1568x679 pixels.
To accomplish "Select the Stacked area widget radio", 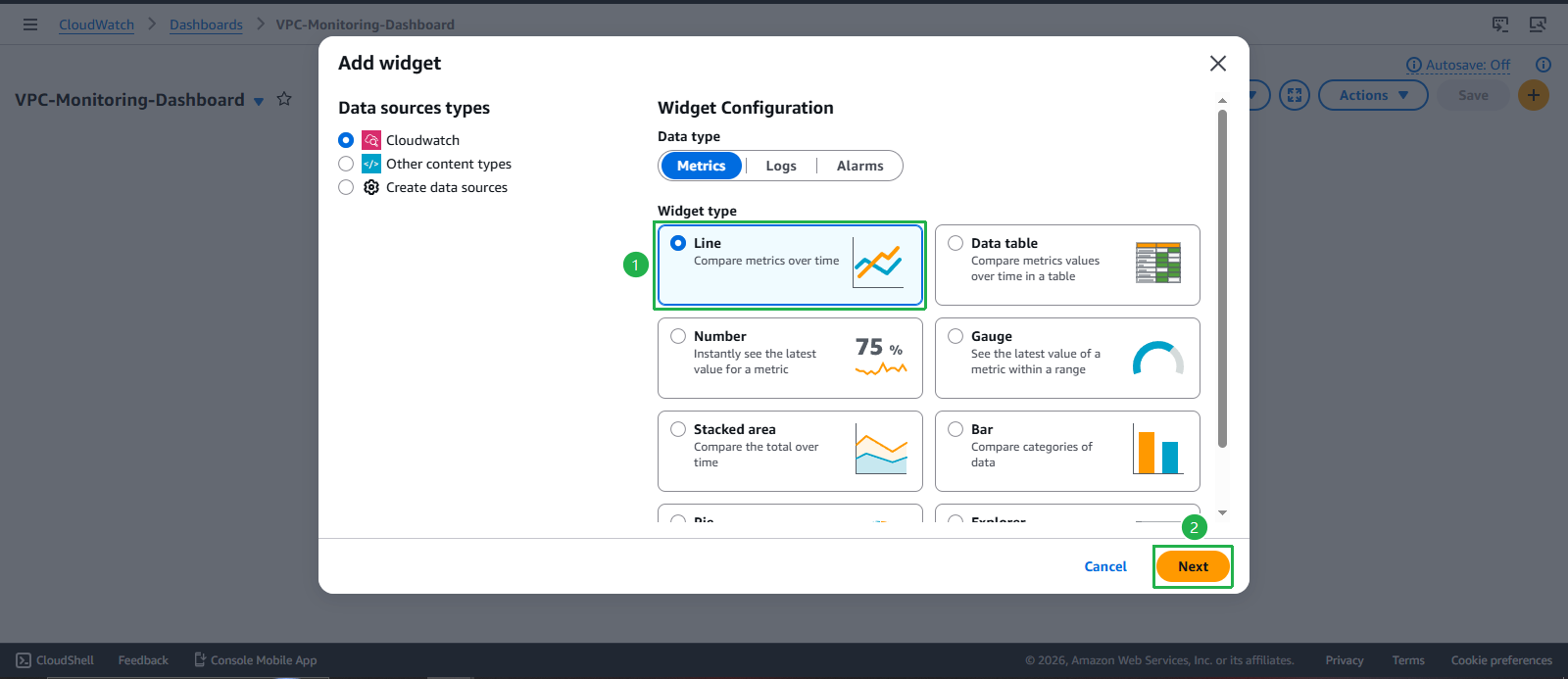I will point(678,429).
